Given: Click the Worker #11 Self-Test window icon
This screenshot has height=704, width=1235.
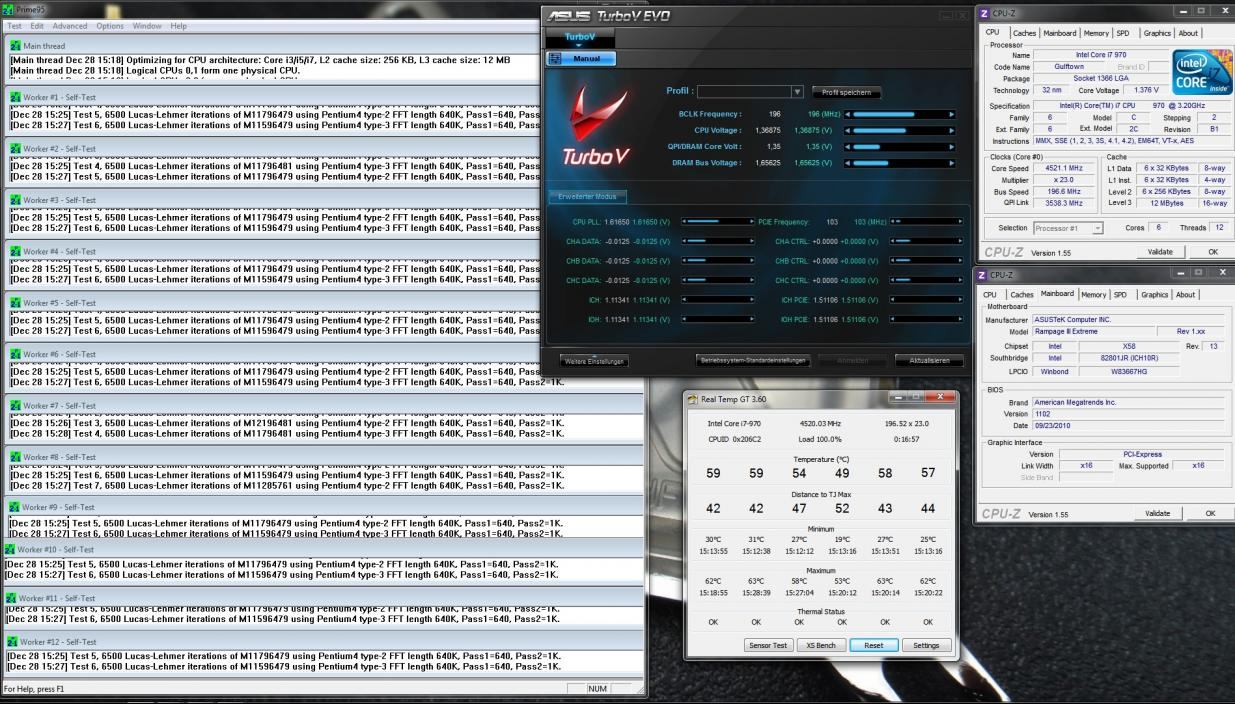Looking at the screenshot, I should [11, 598].
